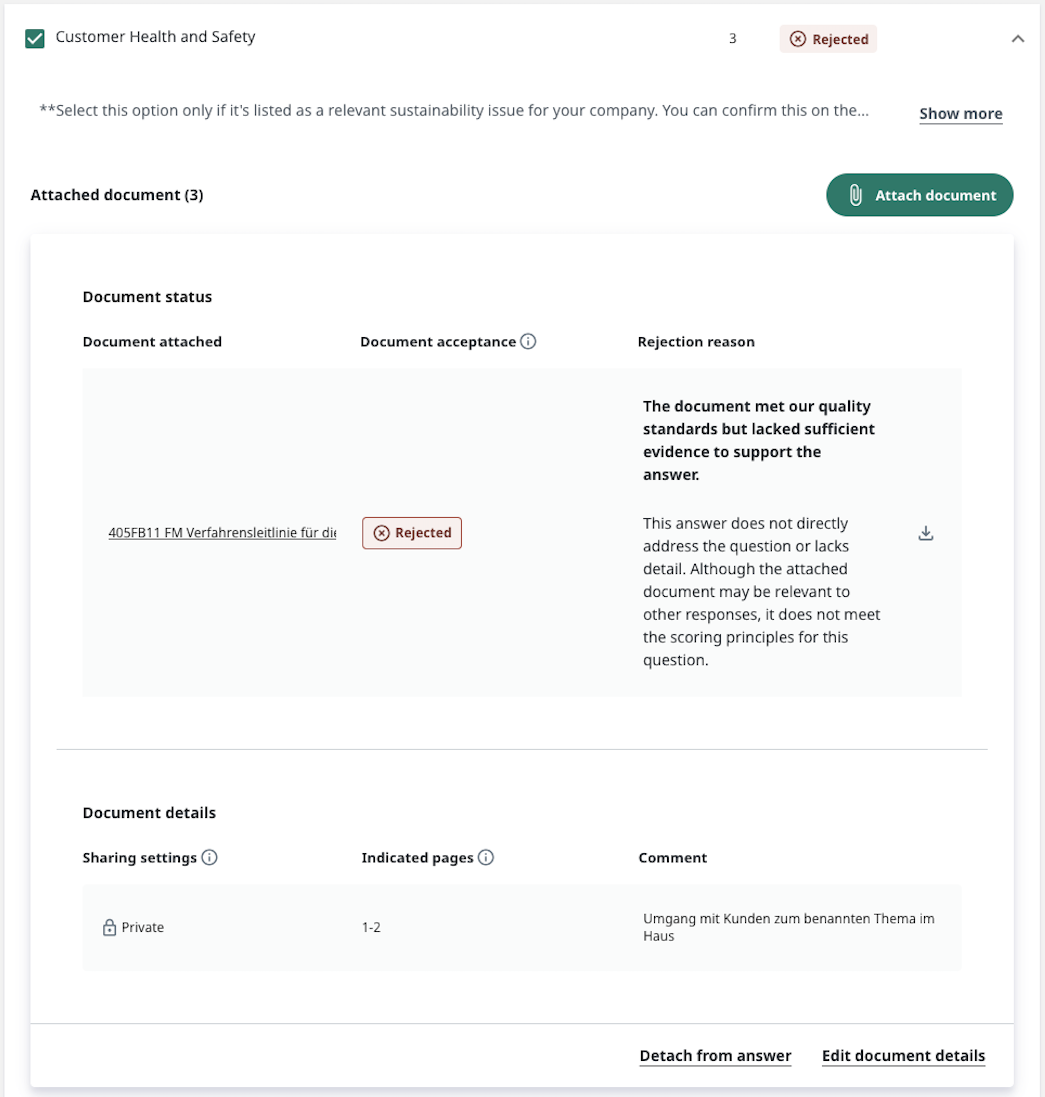Open the 405FB11 FM Verfahrensleitlinie document link
This screenshot has width=1045, height=1097.
222,533
